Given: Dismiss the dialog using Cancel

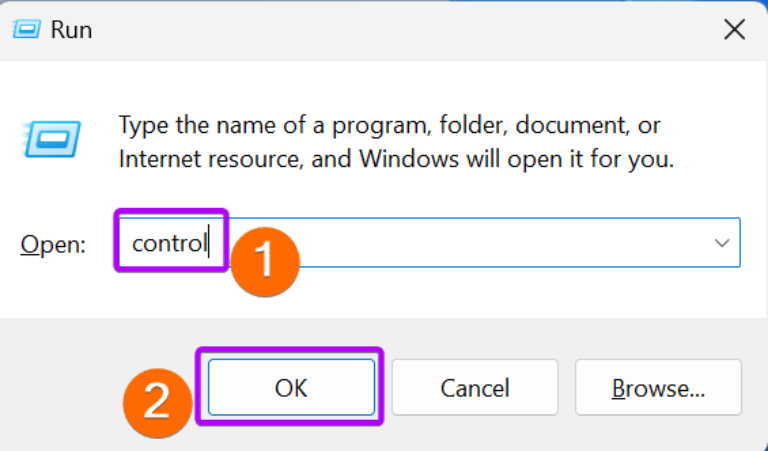Looking at the screenshot, I should coord(475,387).
